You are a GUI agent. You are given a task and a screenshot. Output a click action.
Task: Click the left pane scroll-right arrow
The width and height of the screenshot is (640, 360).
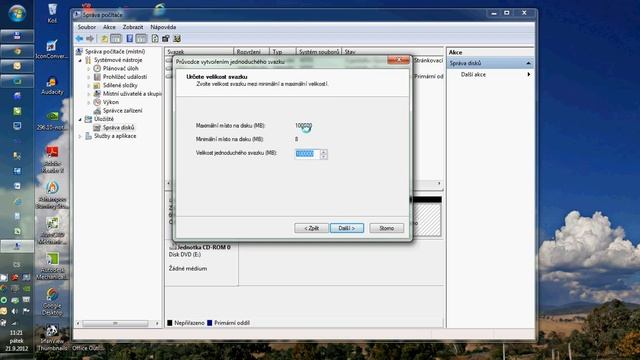pos(157,323)
